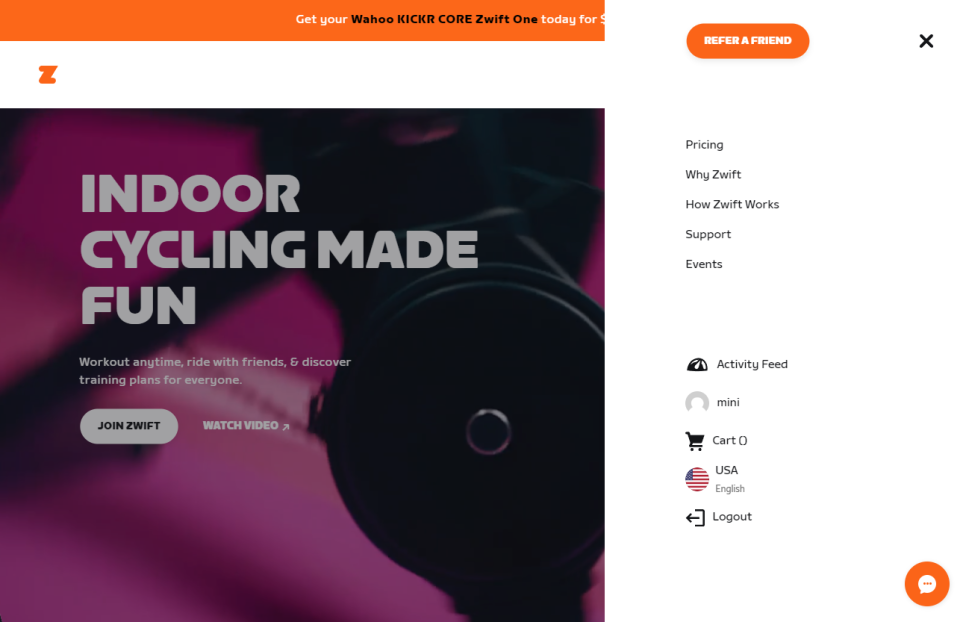Viewport: 966px width, 622px height.
Task: Click the USA flag icon
Action: [x=697, y=479]
